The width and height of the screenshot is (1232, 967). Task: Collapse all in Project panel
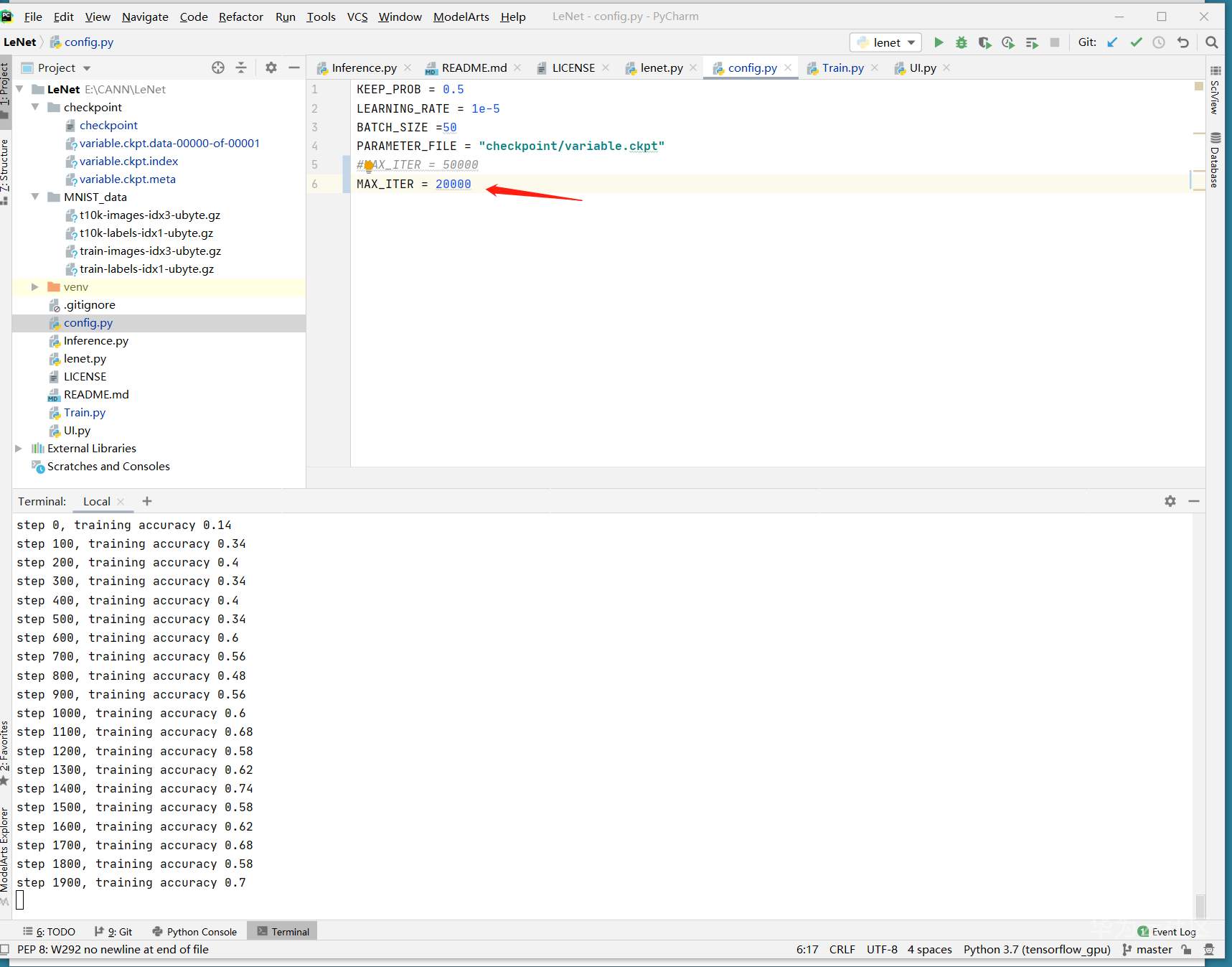pyautogui.click(x=241, y=67)
